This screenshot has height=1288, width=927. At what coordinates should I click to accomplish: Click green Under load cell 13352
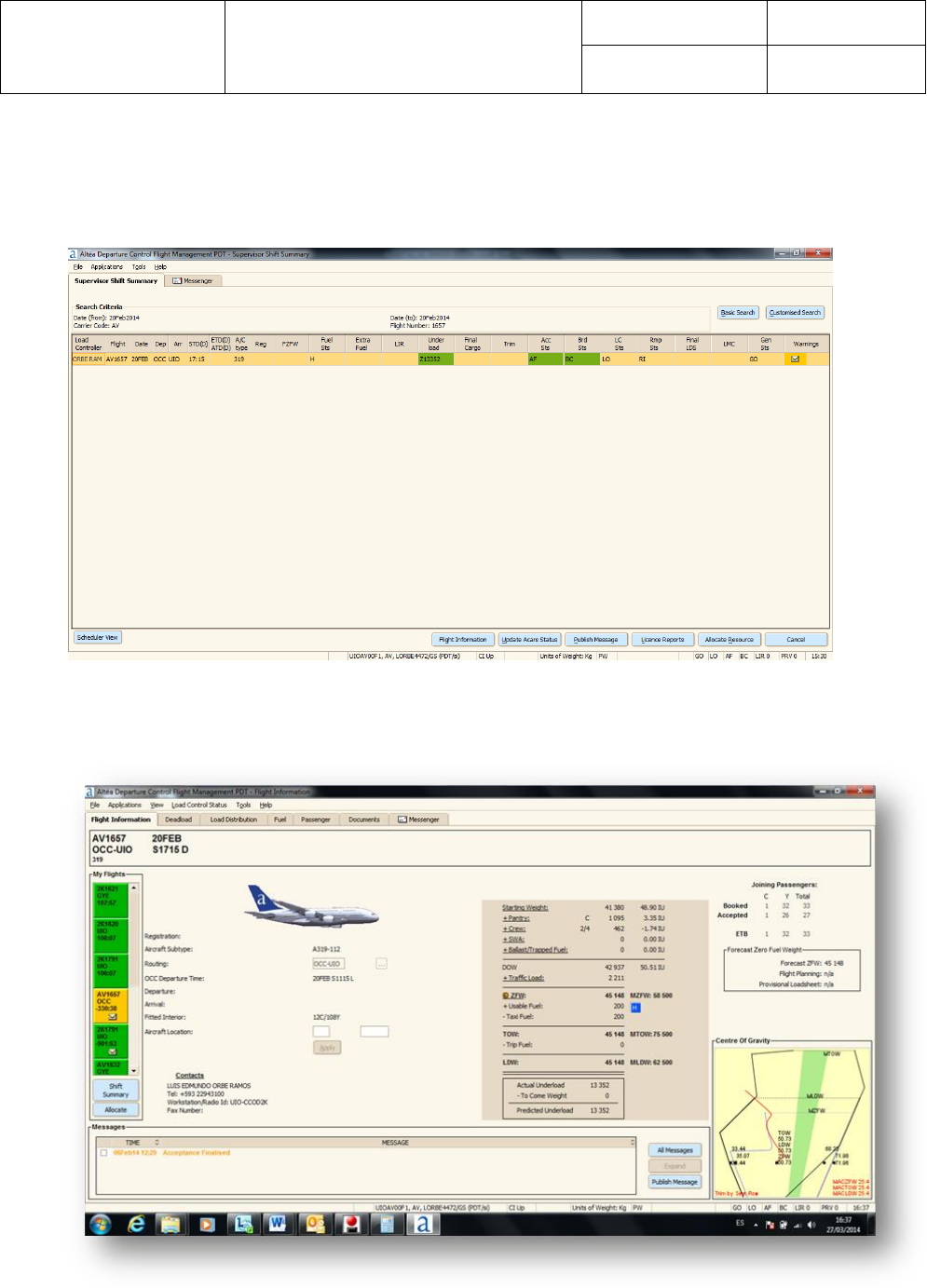pyautogui.click(x=436, y=359)
